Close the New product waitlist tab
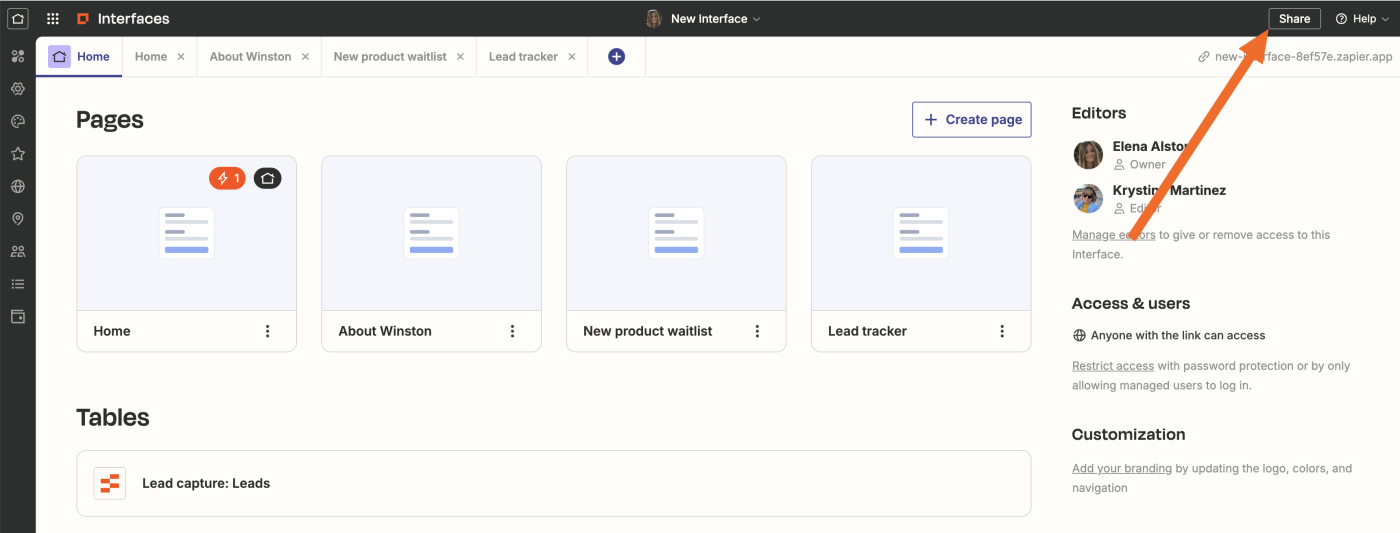 pyautogui.click(x=460, y=57)
